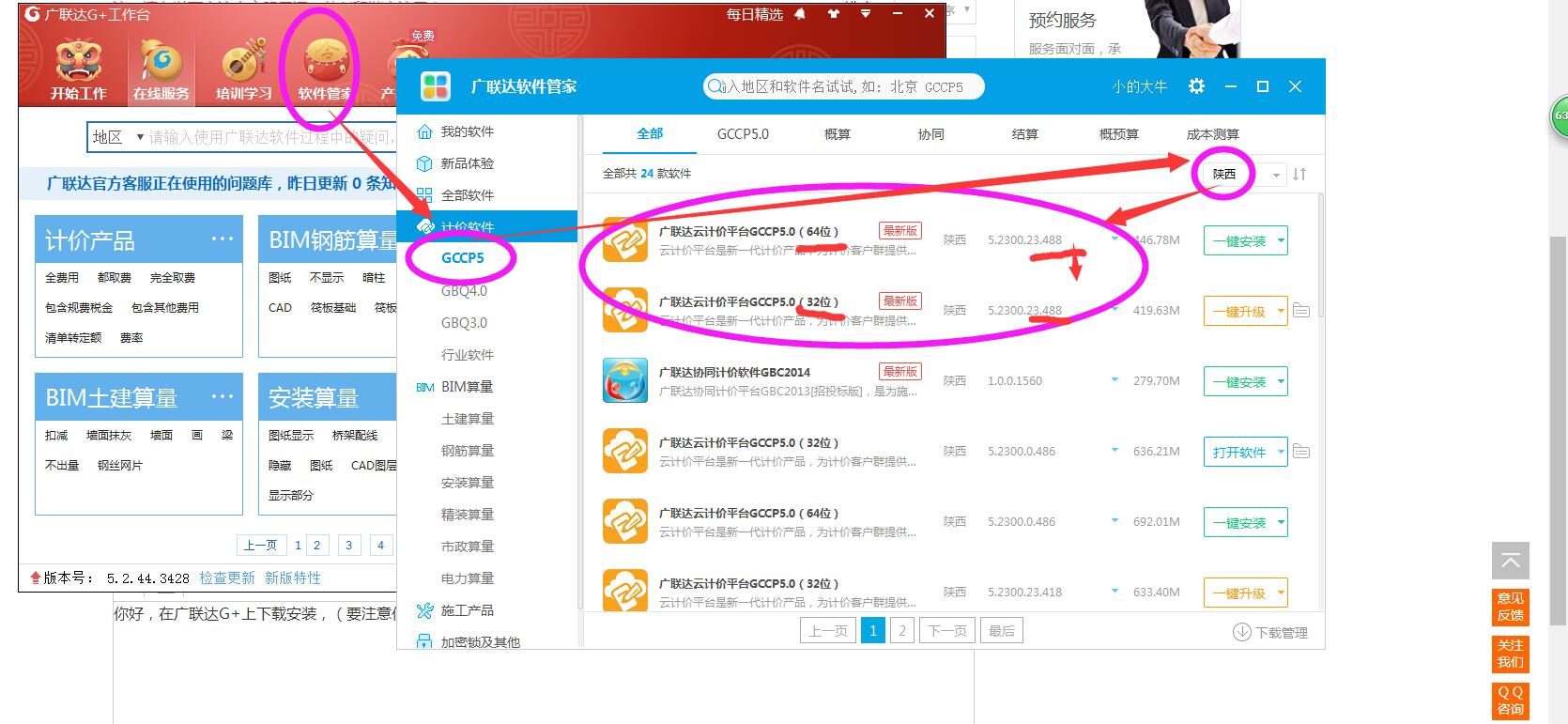This screenshot has width=1568, height=724.
Task: Open install folder icon beside 打开软件 button
Action: (1301, 452)
